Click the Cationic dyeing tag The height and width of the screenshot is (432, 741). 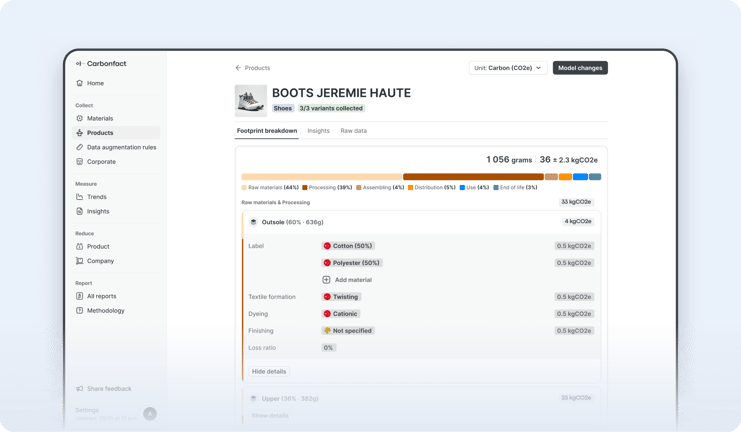tap(341, 314)
